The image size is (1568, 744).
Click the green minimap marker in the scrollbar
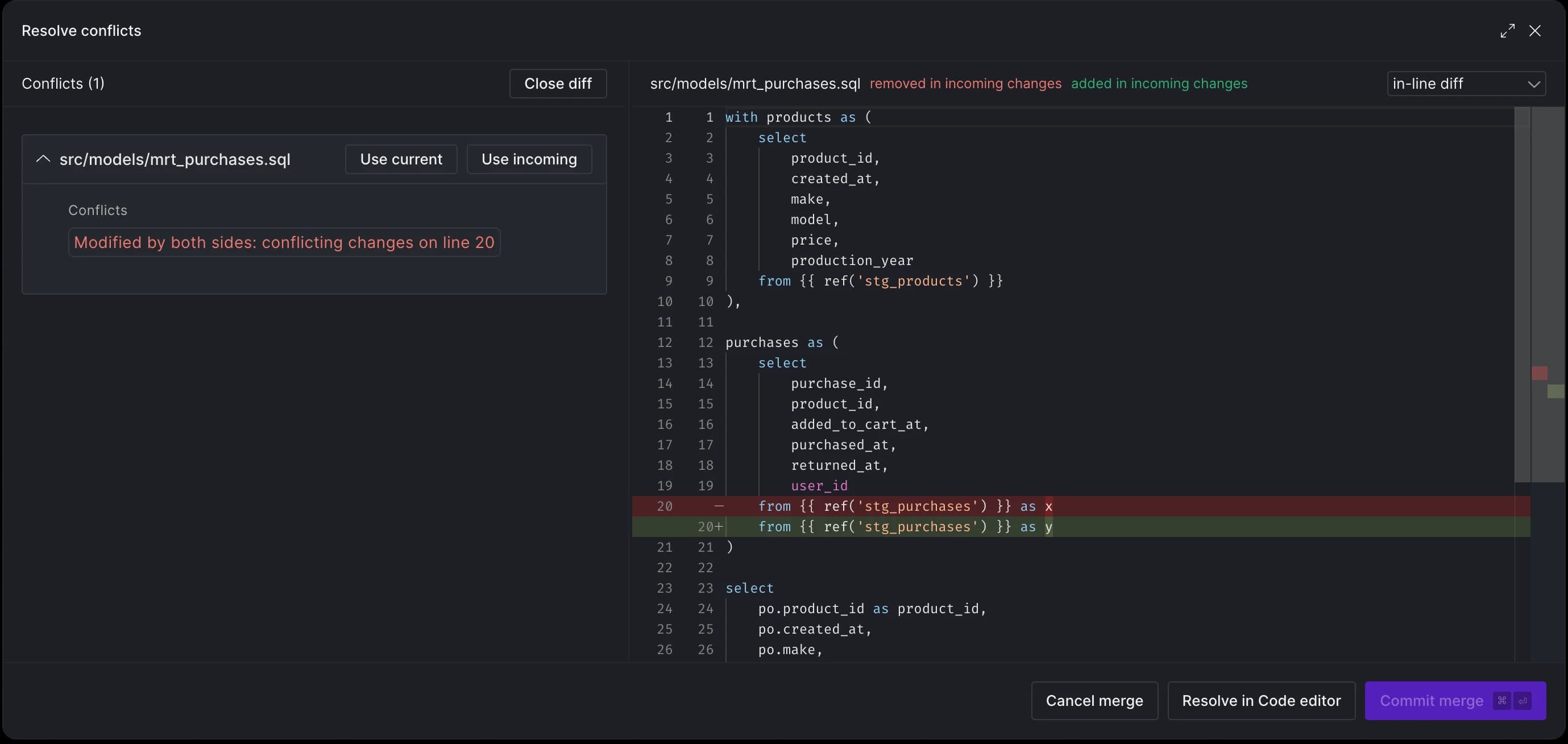coord(1555,391)
